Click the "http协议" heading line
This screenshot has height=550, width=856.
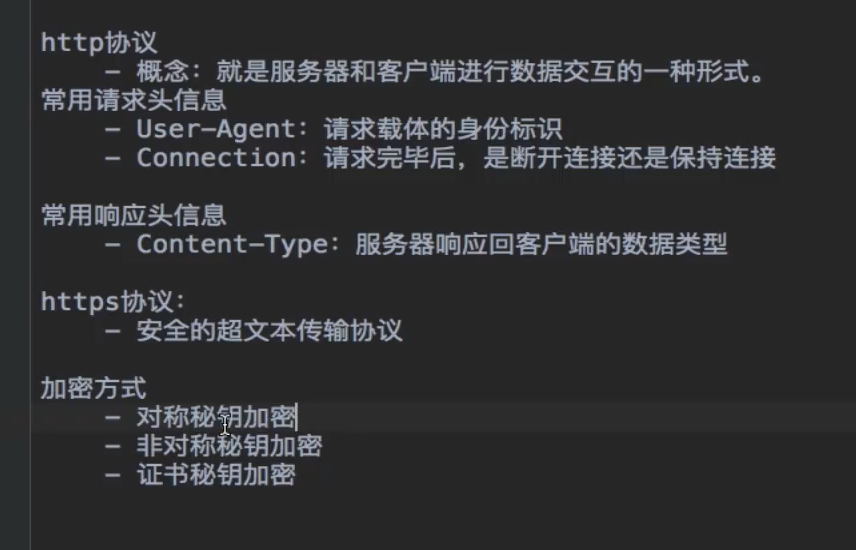coord(99,43)
